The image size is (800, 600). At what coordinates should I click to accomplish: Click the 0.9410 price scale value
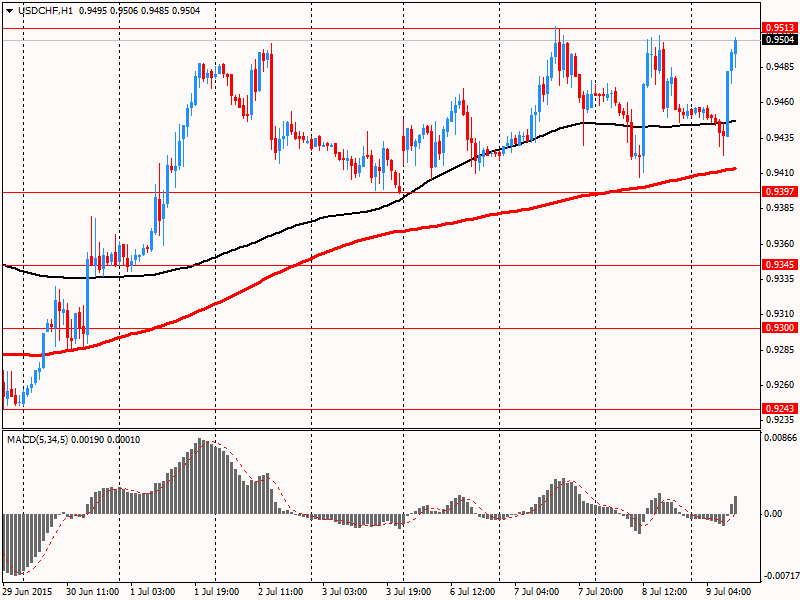[x=780, y=173]
